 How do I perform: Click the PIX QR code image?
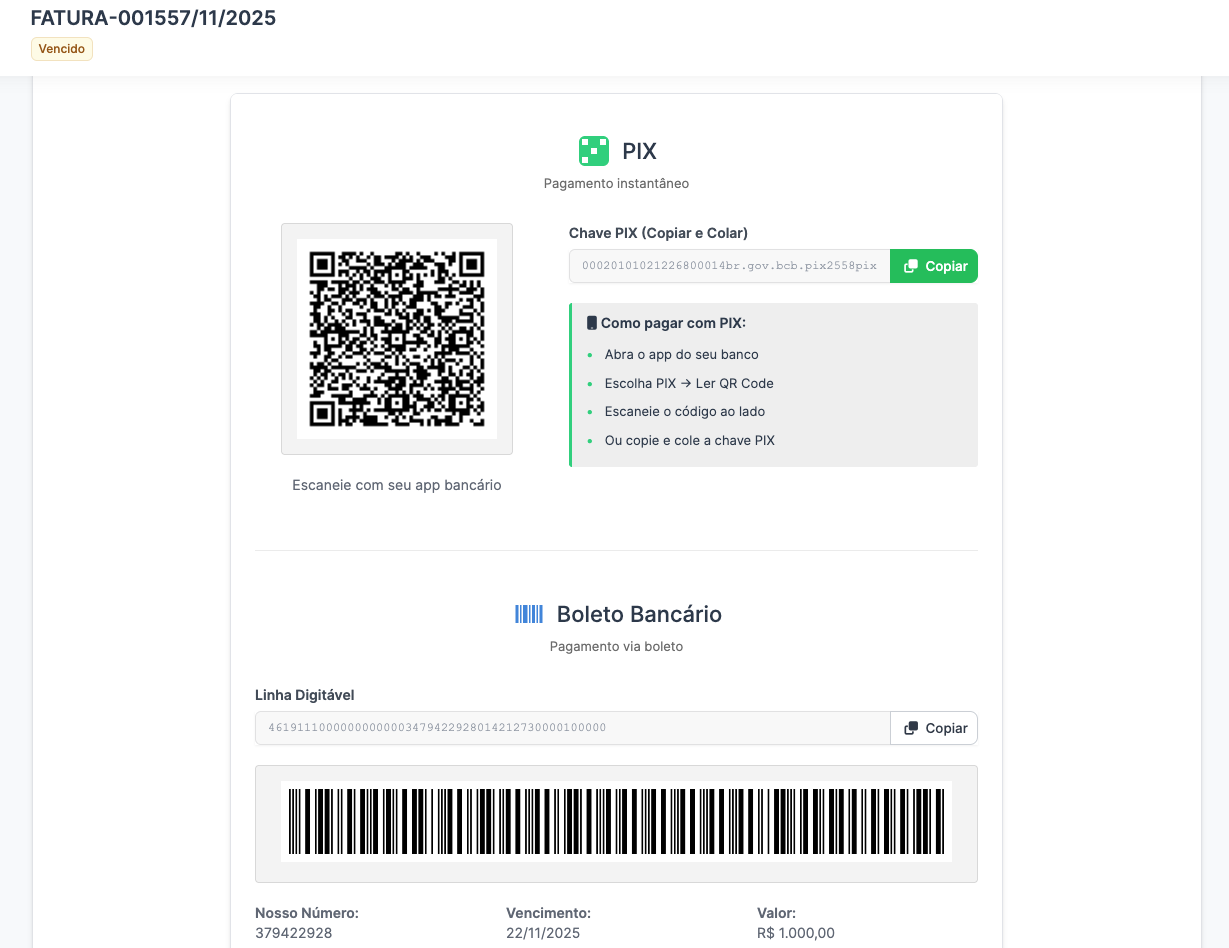pos(397,339)
